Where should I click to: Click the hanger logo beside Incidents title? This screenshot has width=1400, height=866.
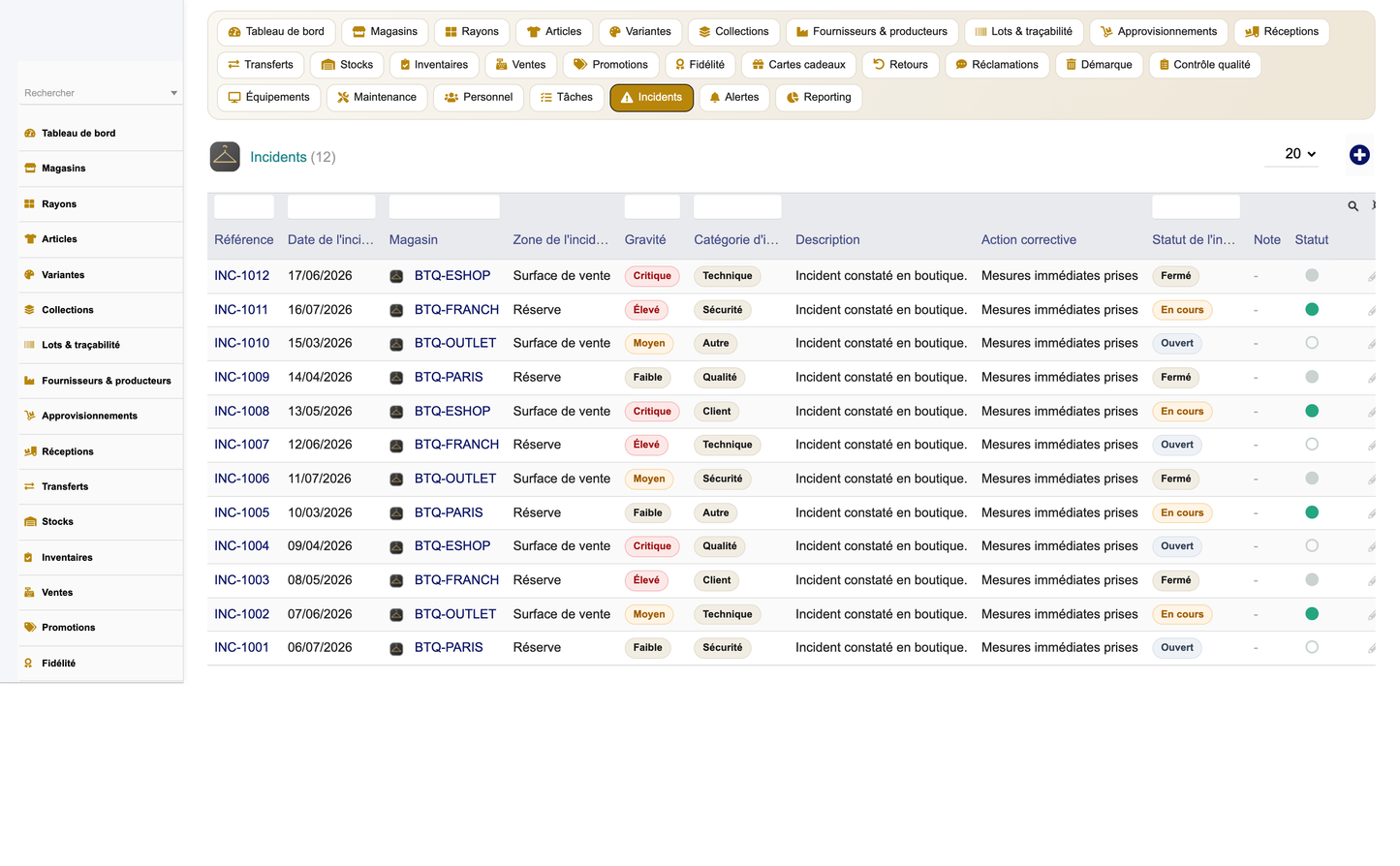(225, 157)
